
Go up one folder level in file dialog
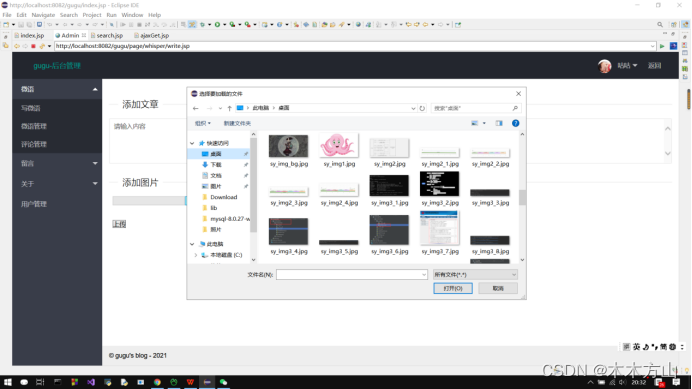[229, 108]
